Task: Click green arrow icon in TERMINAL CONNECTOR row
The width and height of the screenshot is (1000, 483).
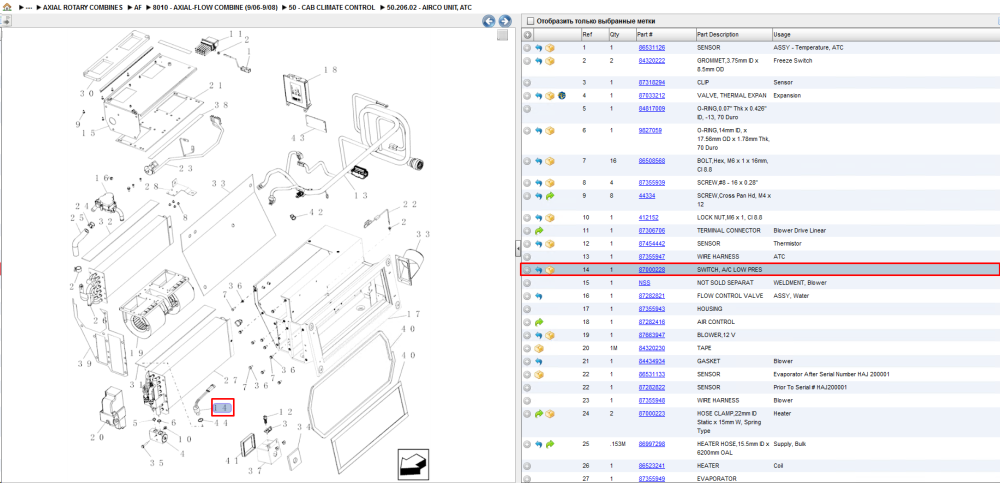Action: click(538, 230)
